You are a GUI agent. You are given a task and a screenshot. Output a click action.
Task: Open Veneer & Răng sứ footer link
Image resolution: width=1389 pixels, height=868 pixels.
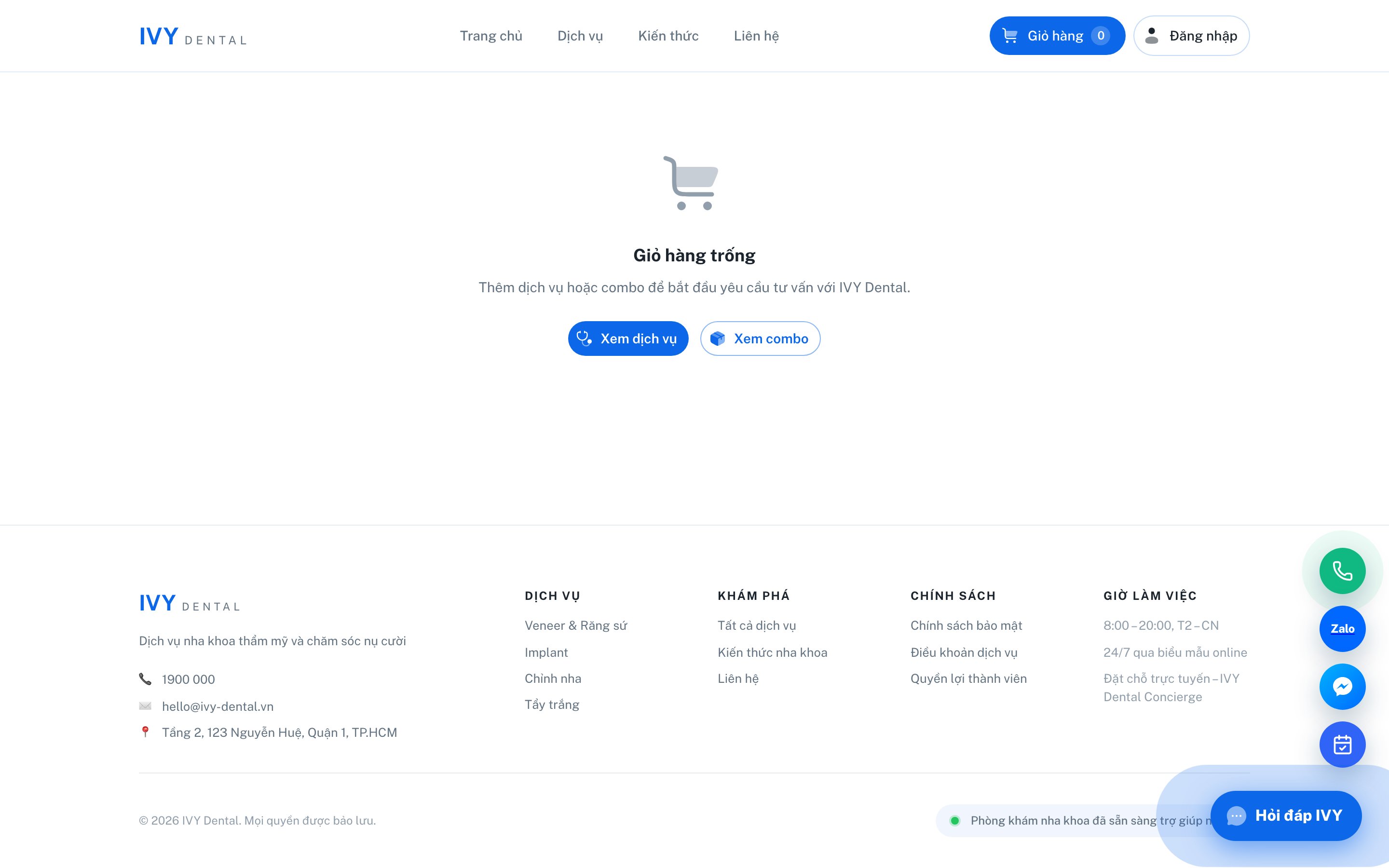click(x=576, y=626)
